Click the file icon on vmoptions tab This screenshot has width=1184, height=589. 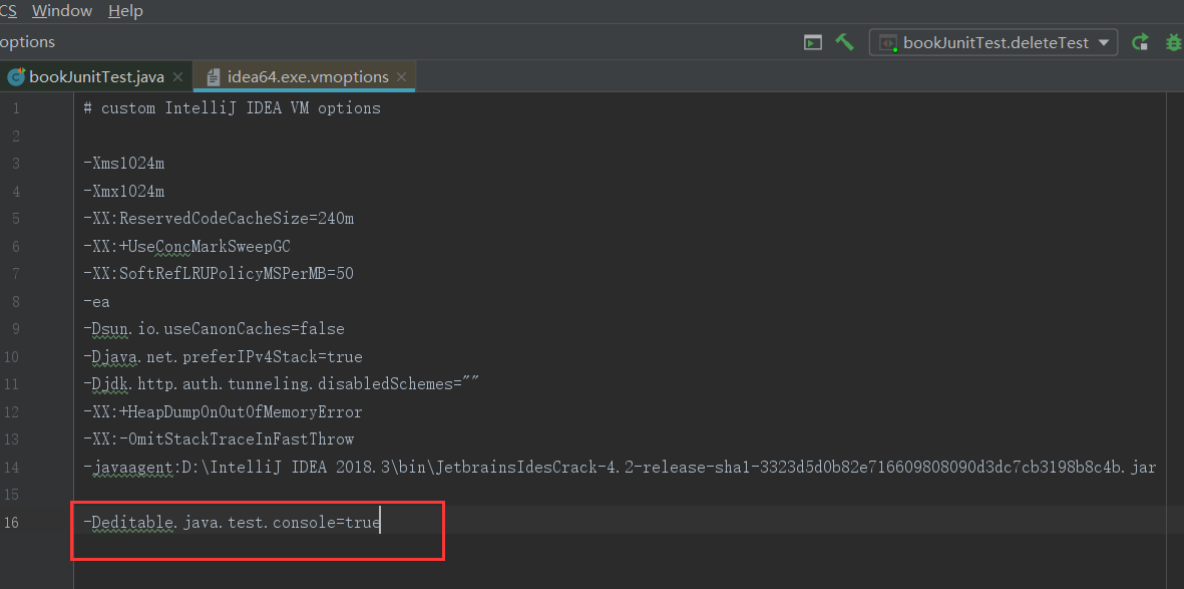214,77
